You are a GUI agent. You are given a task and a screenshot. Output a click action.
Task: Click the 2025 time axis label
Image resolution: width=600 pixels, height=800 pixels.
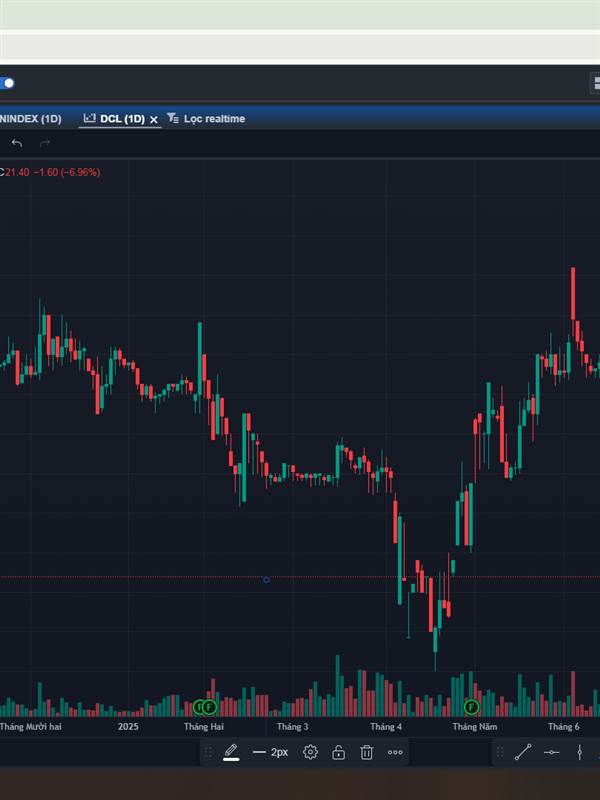(x=128, y=727)
